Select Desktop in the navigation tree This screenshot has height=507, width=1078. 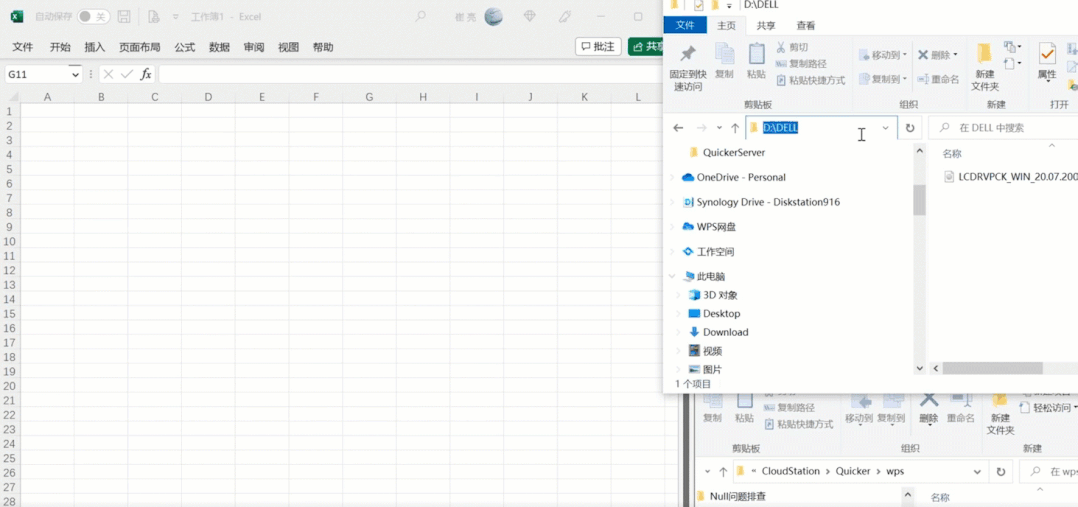tap(721, 314)
